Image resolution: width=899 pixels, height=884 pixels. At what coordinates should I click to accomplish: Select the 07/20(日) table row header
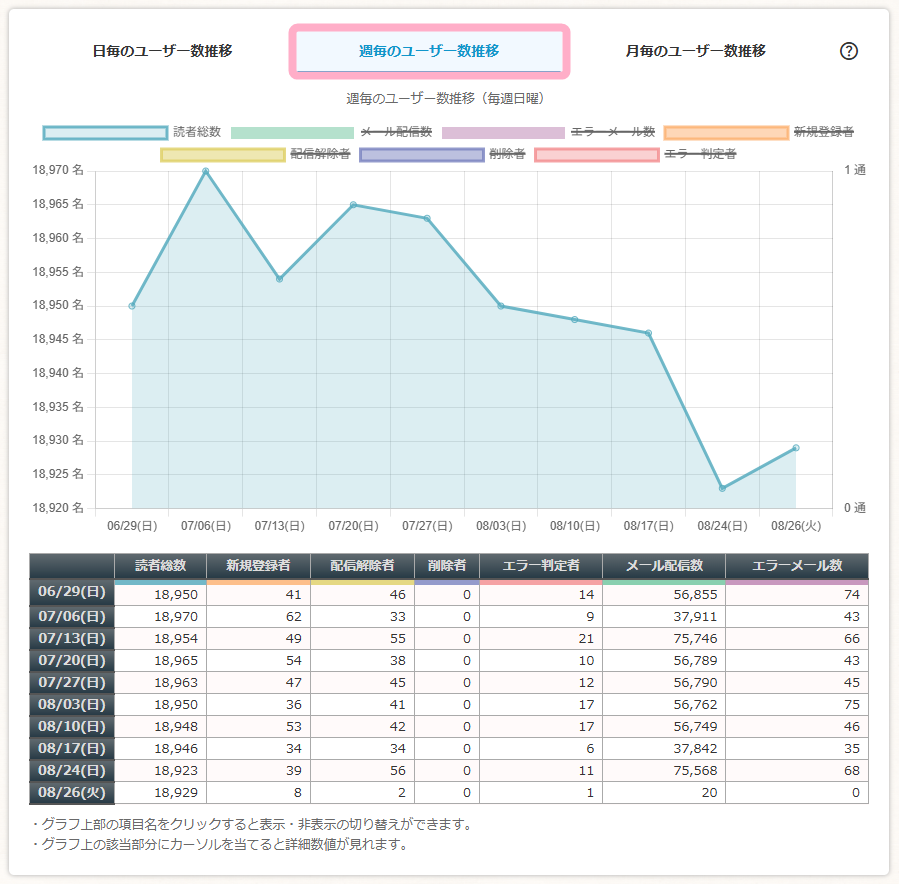tap(72, 660)
